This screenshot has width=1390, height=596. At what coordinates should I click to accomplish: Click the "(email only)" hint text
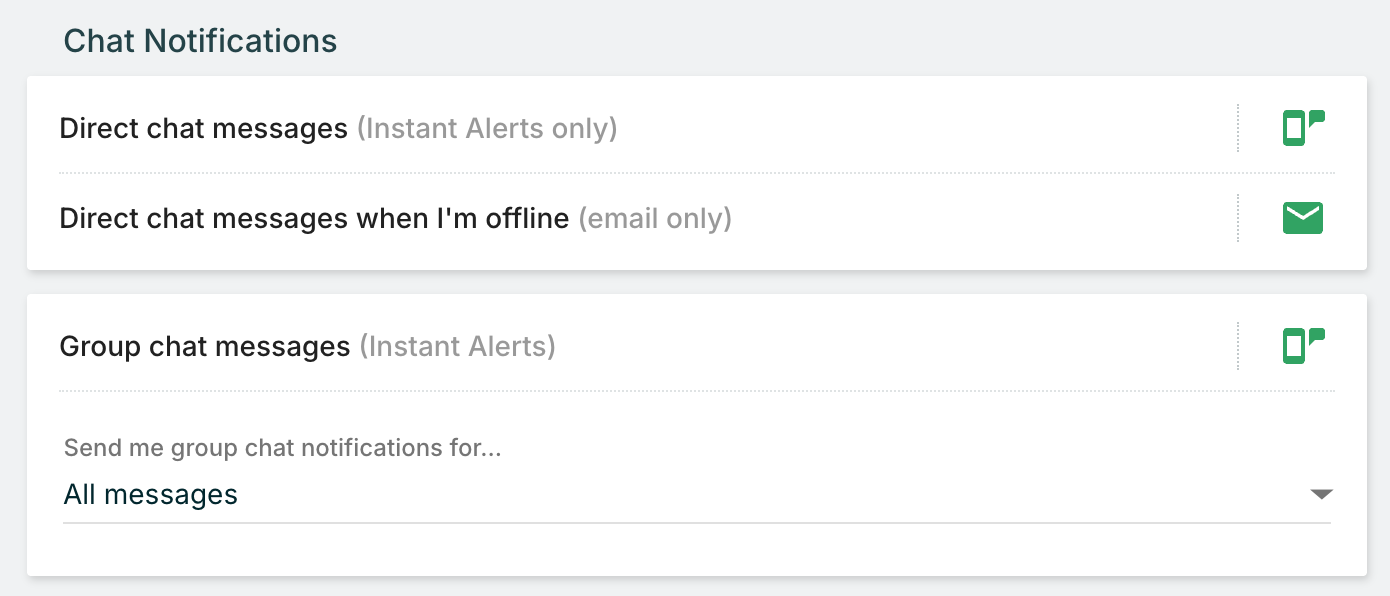coord(655,218)
